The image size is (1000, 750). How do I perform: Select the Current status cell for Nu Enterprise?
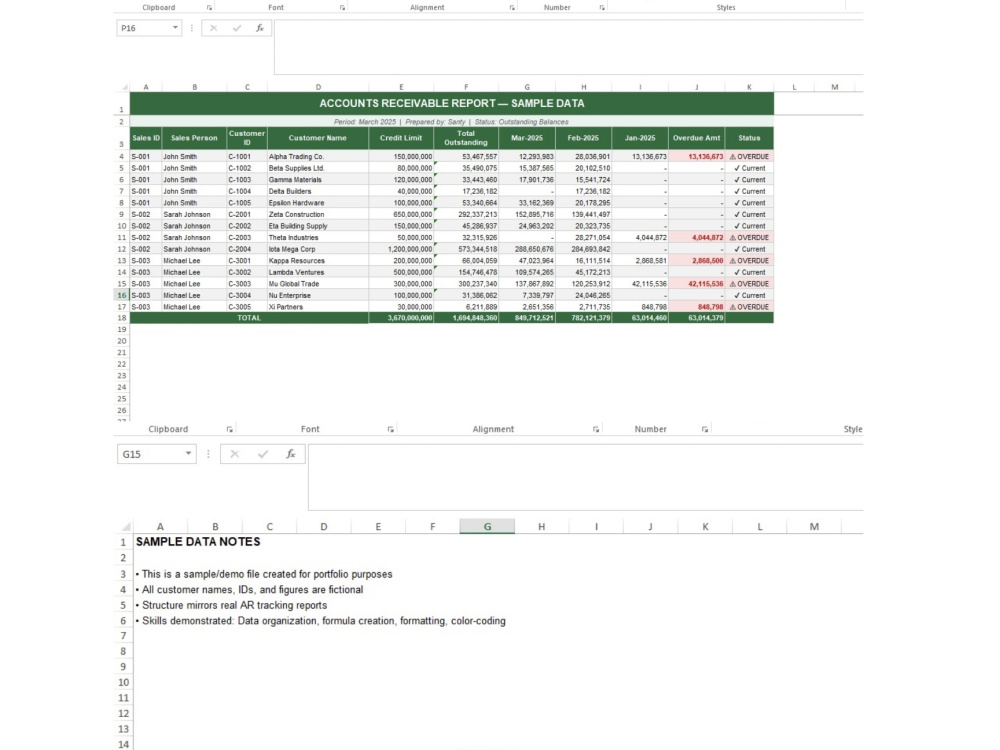[x=749, y=295]
